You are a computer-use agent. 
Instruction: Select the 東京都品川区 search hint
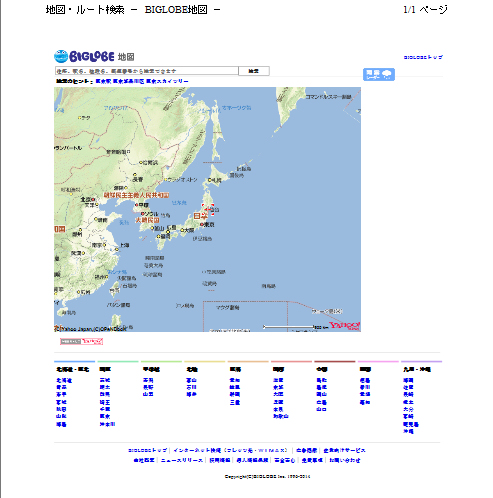click(x=128, y=81)
